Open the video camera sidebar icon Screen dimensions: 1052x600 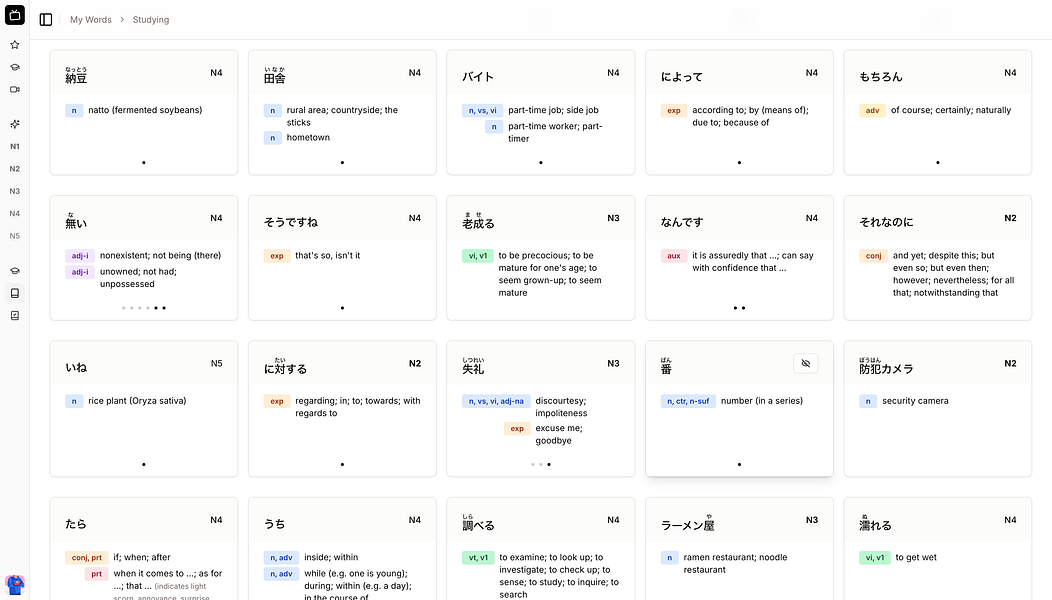pyautogui.click(x=15, y=89)
